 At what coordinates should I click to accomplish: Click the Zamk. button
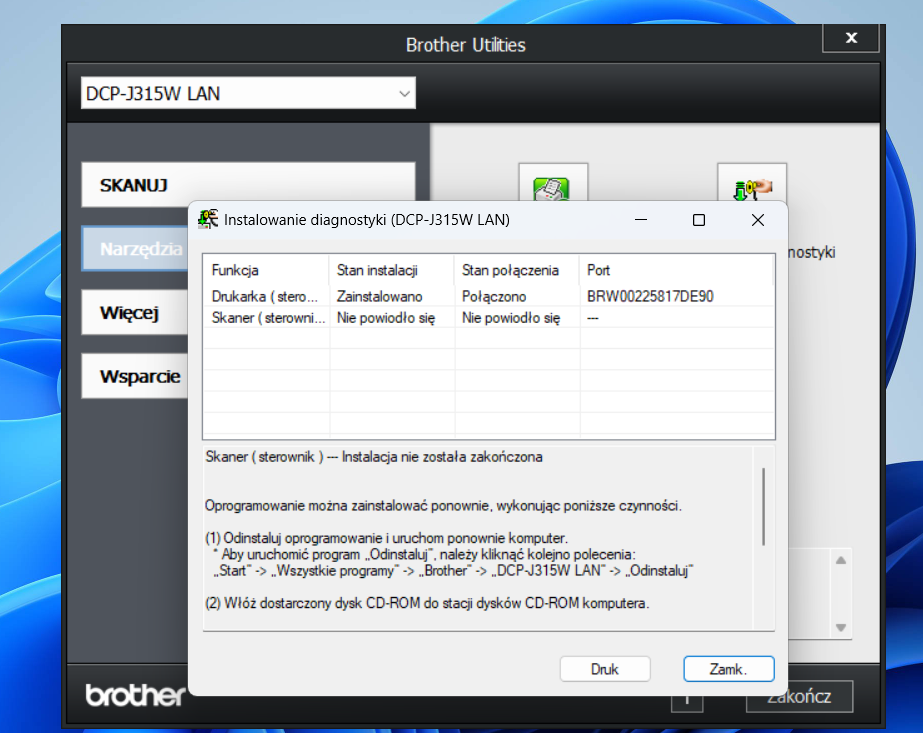pos(729,669)
